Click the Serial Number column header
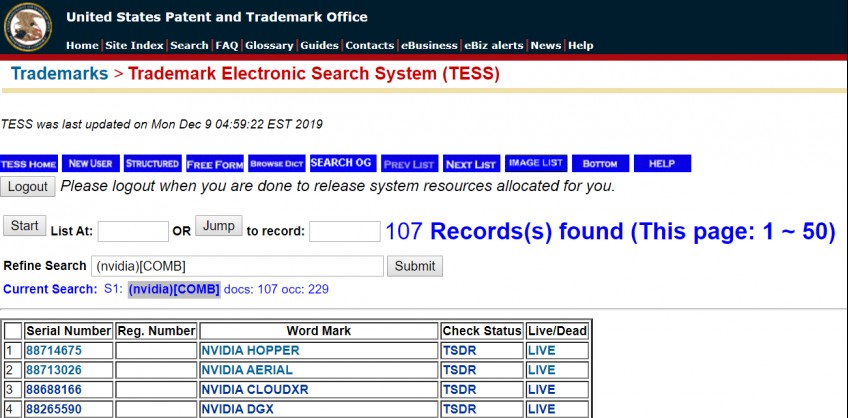The height and width of the screenshot is (418, 848). pos(68,331)
